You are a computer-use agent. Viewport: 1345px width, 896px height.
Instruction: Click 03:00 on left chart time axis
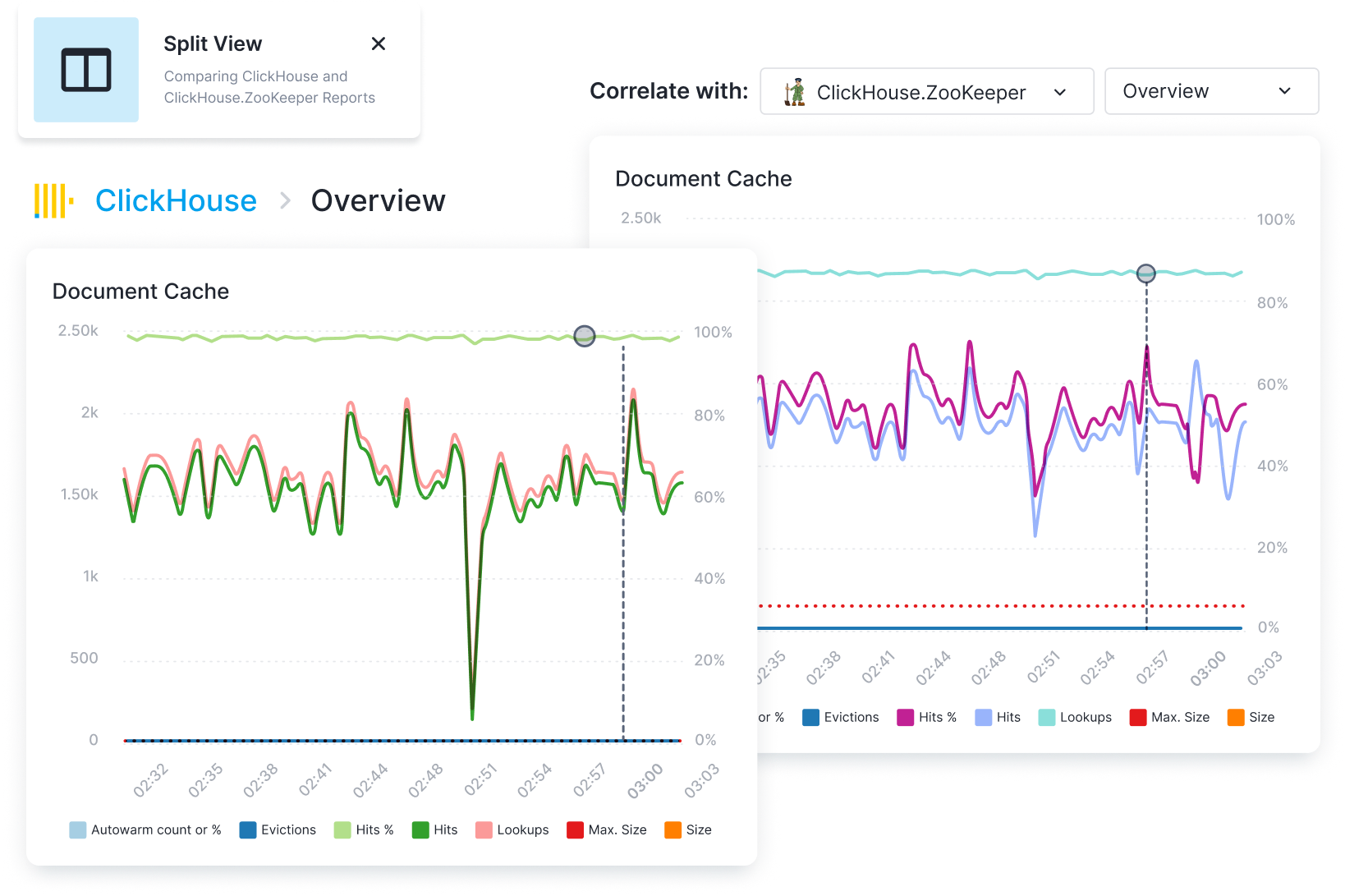pyautogui.click(x=645, y=780)
